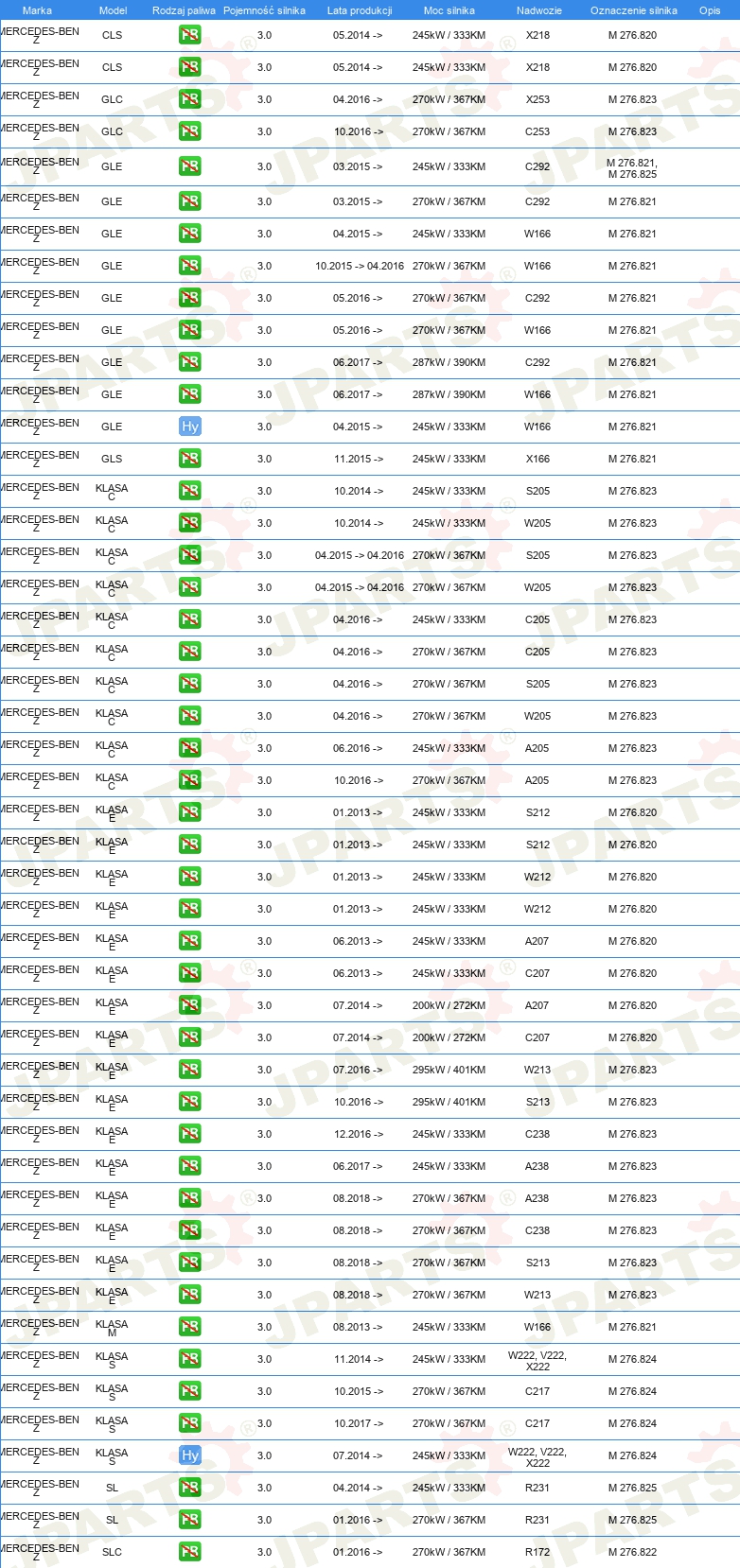Click the 3.0 capacity cell in the SLC row
Screen dimensions: 740x1568
[x=264, y=1552]
